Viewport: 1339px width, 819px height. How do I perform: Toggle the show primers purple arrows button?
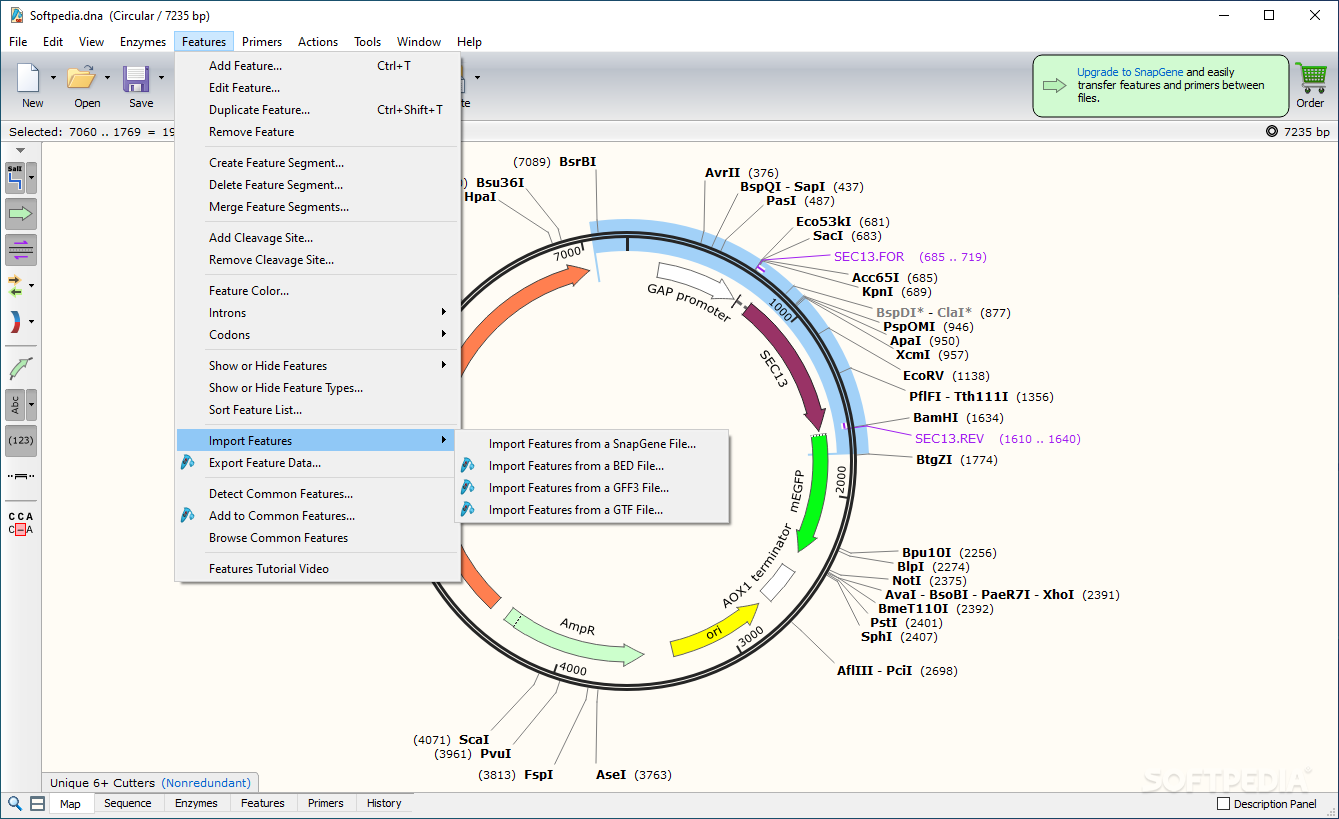(x=20, y=250)
